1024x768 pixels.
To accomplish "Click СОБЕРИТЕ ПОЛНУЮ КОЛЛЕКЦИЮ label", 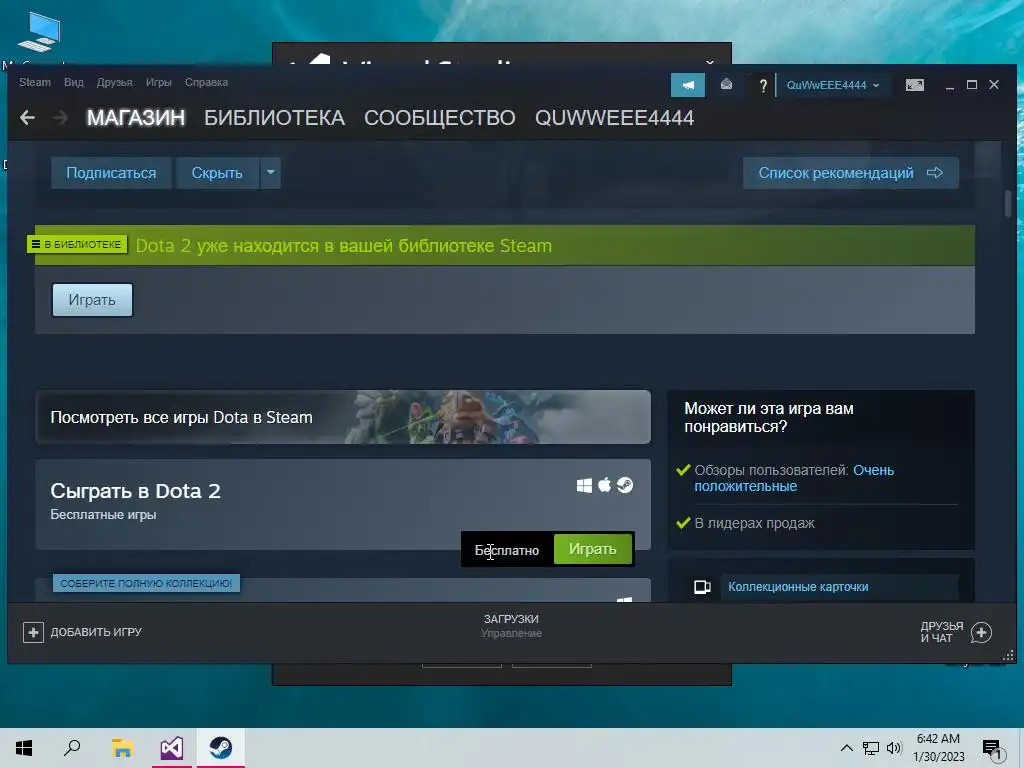I will coord(146,583).
